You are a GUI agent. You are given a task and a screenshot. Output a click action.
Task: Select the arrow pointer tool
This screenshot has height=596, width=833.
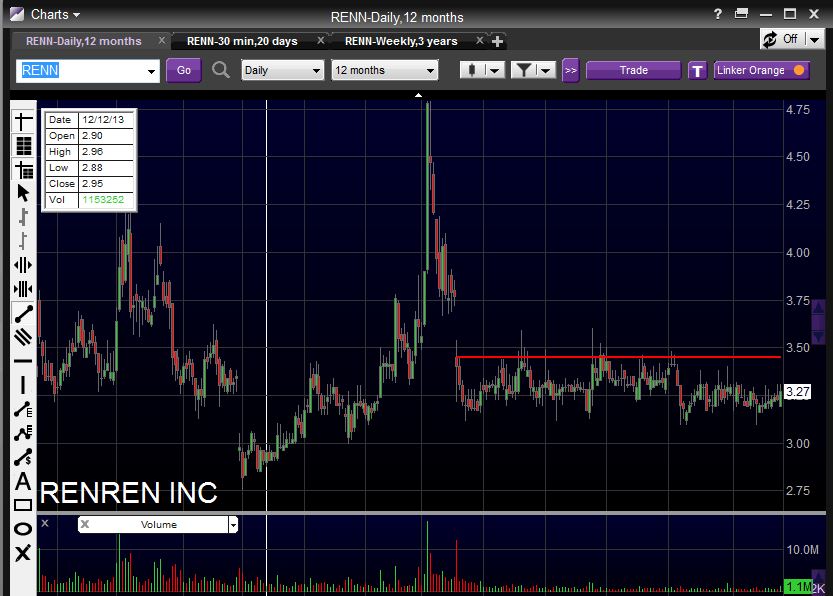23,193
